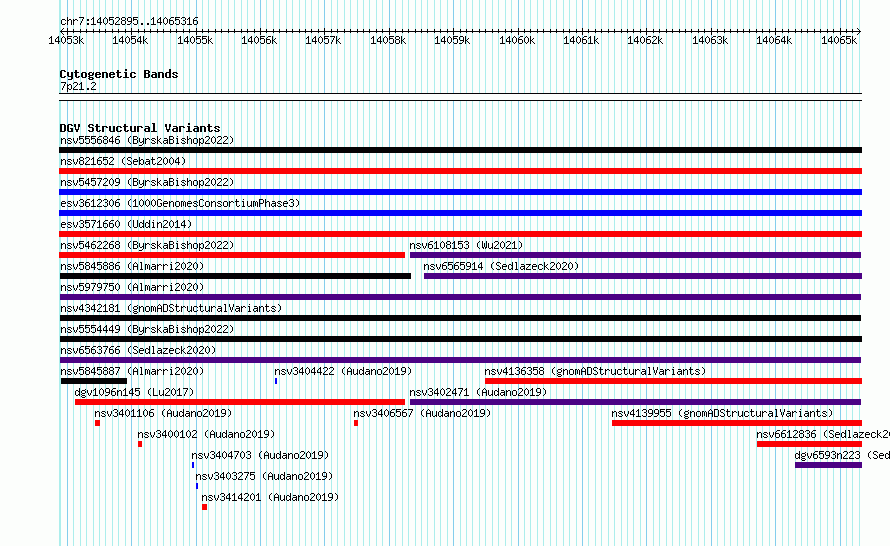Click the nsv6563766 (Sedlazeck2020) label
Screen dimensions: 890x546
[x=138, y=350]
